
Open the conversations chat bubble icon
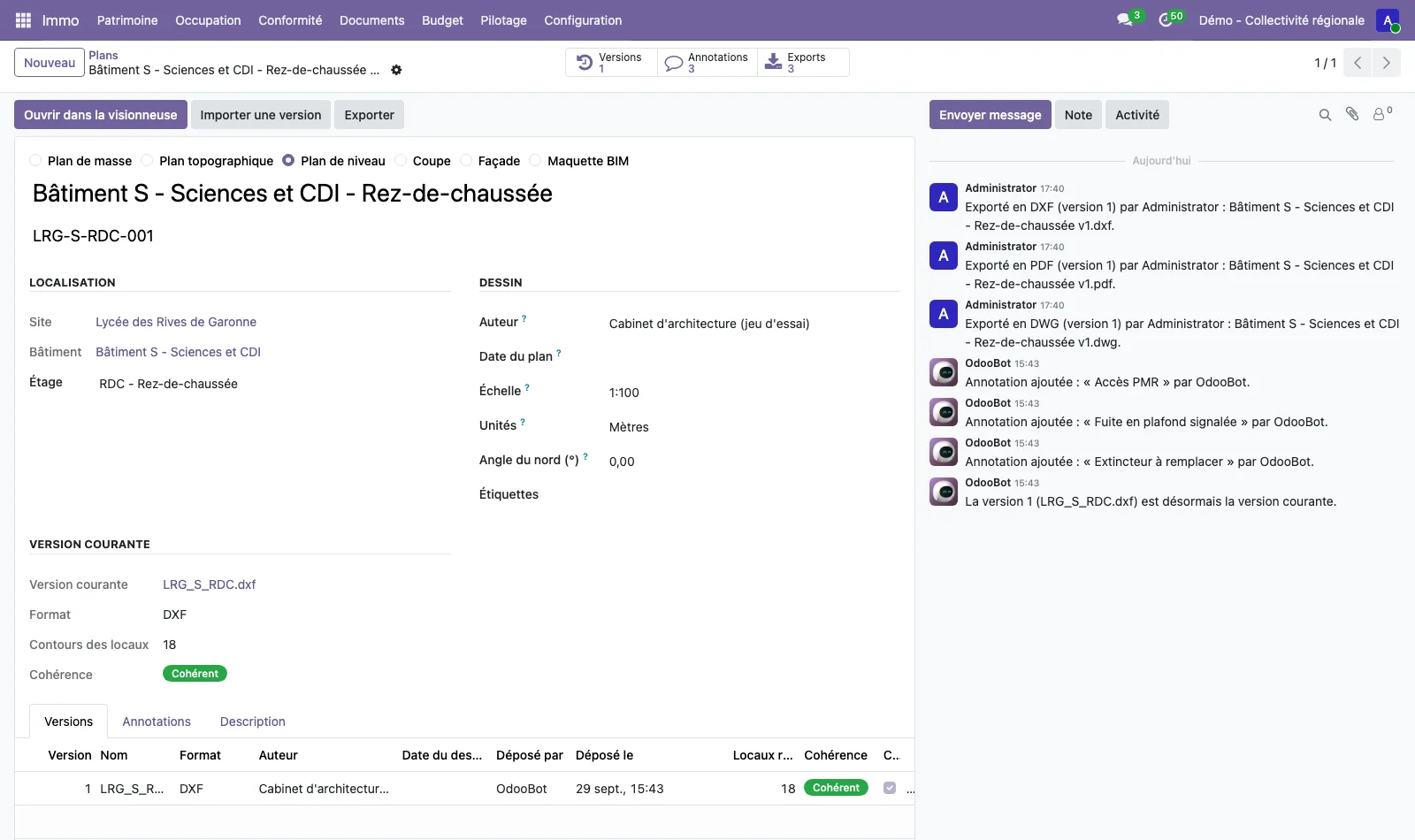click(x=1125, y=19)
